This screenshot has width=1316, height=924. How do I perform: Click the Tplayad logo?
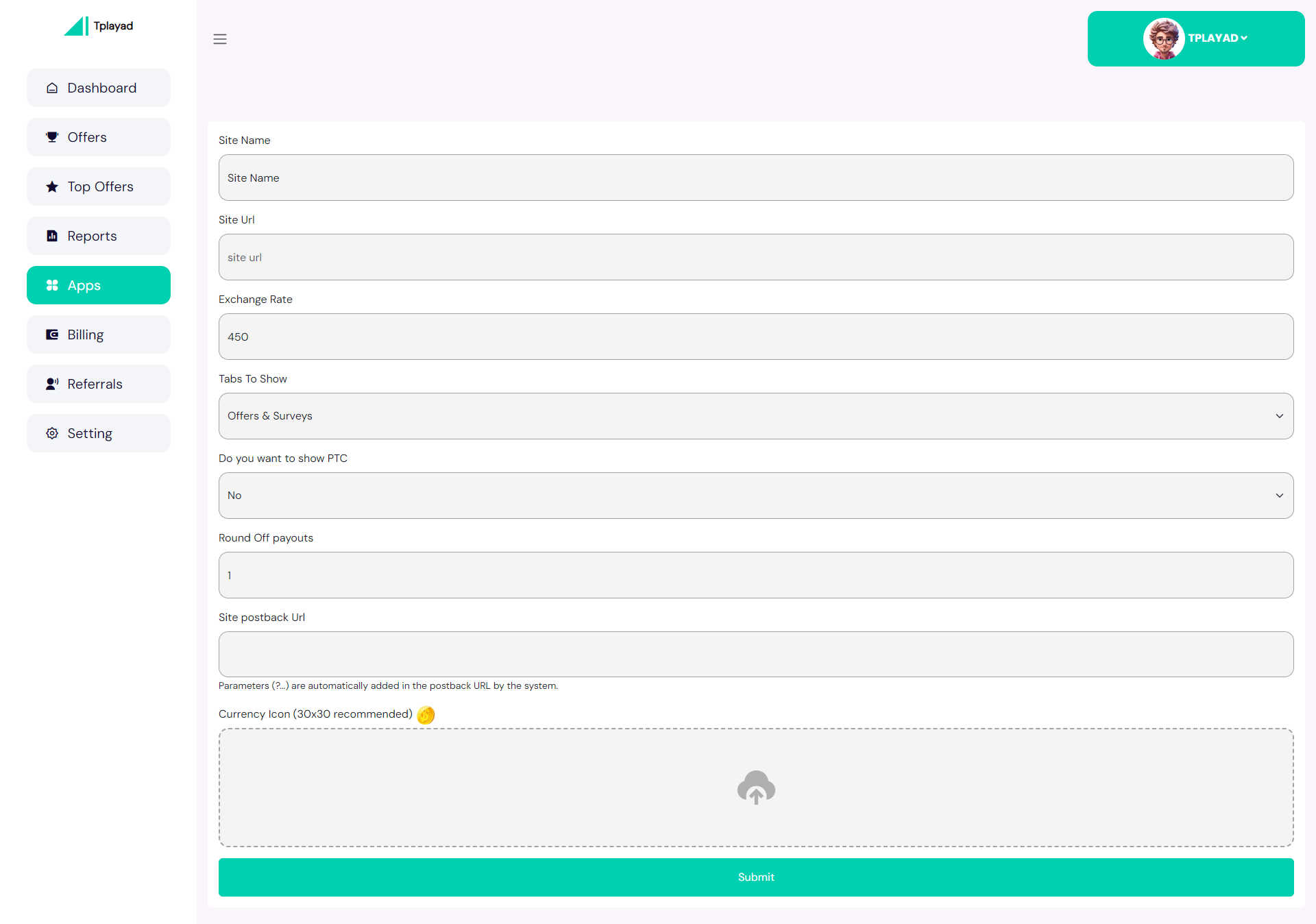98,26
